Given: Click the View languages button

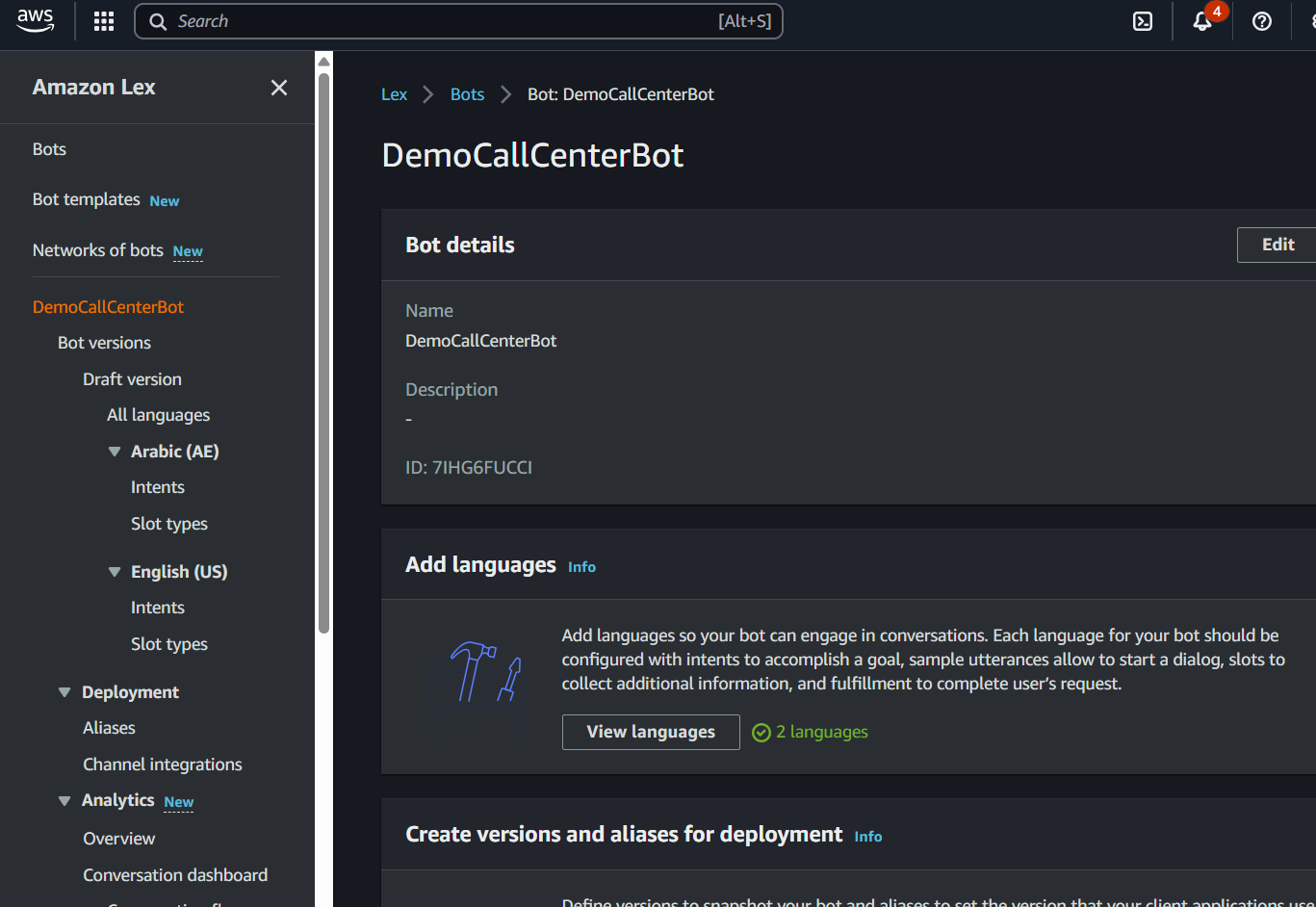Looking at the screenshot, I should 651,732.
